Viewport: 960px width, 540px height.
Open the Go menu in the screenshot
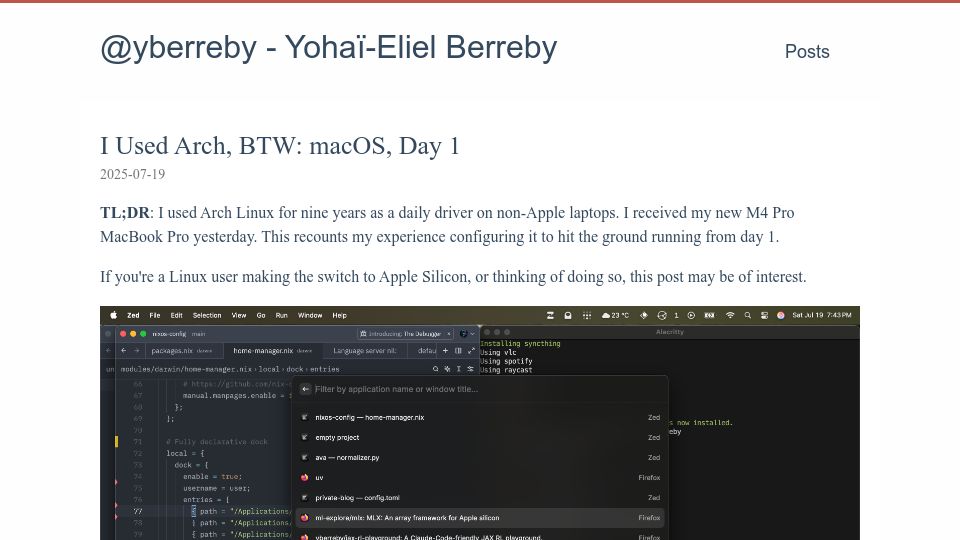pyautogui.click(x=261, y=315)
